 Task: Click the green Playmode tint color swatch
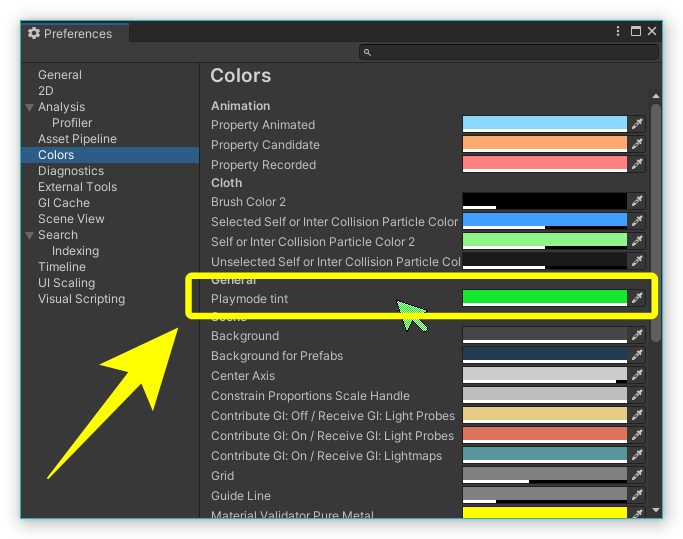click(x=544, y=298)
